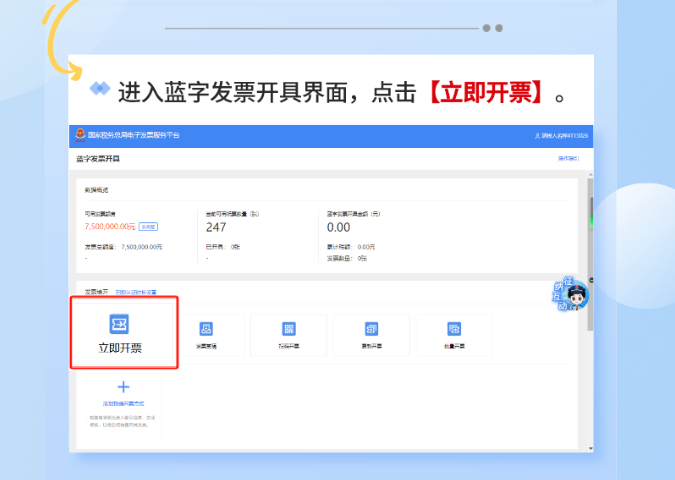
Task: Open the blue link at far right of 蓝字发票开具
Action: click(569, 158)
